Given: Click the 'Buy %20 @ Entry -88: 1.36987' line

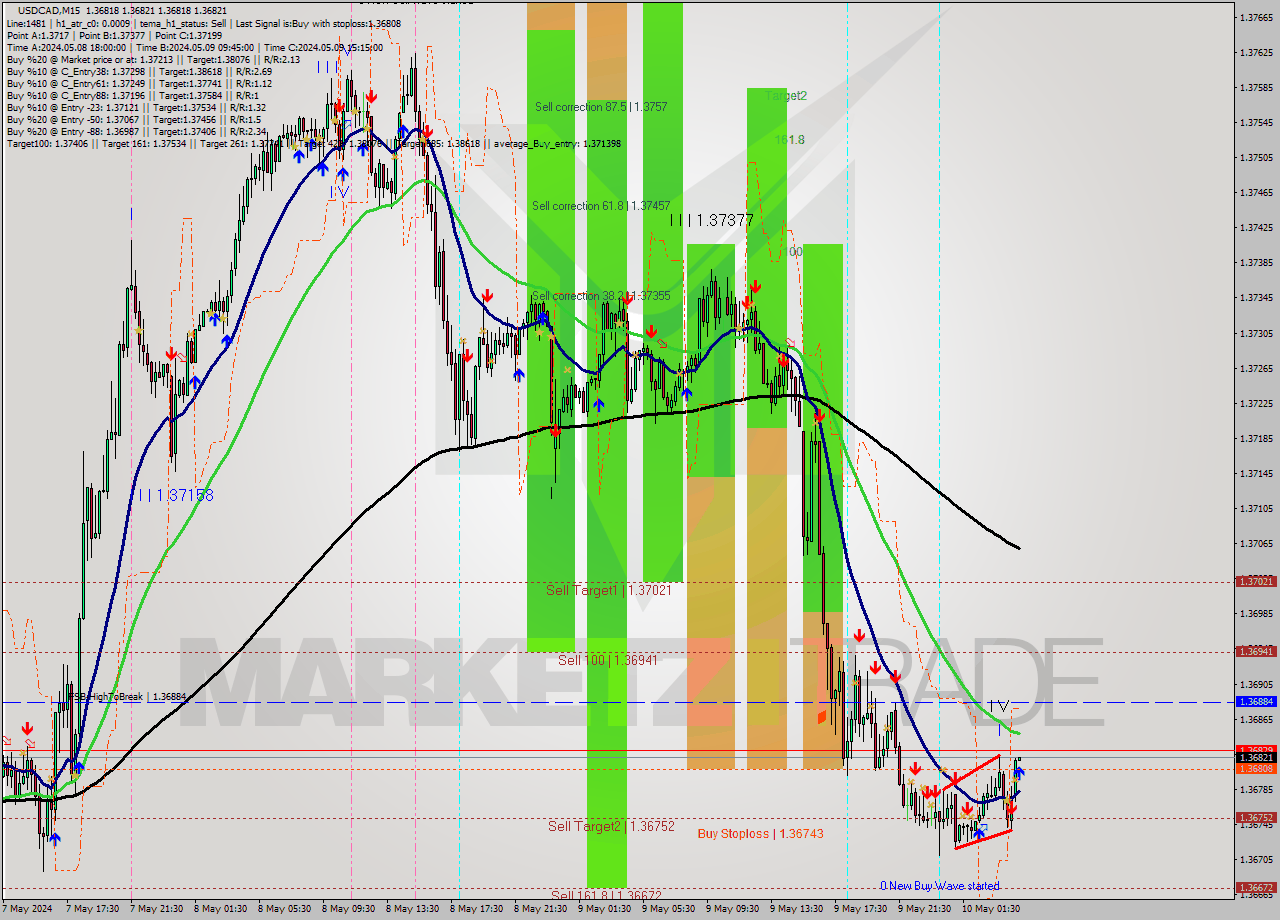Looking at the screenshot, I should (136, 131).
